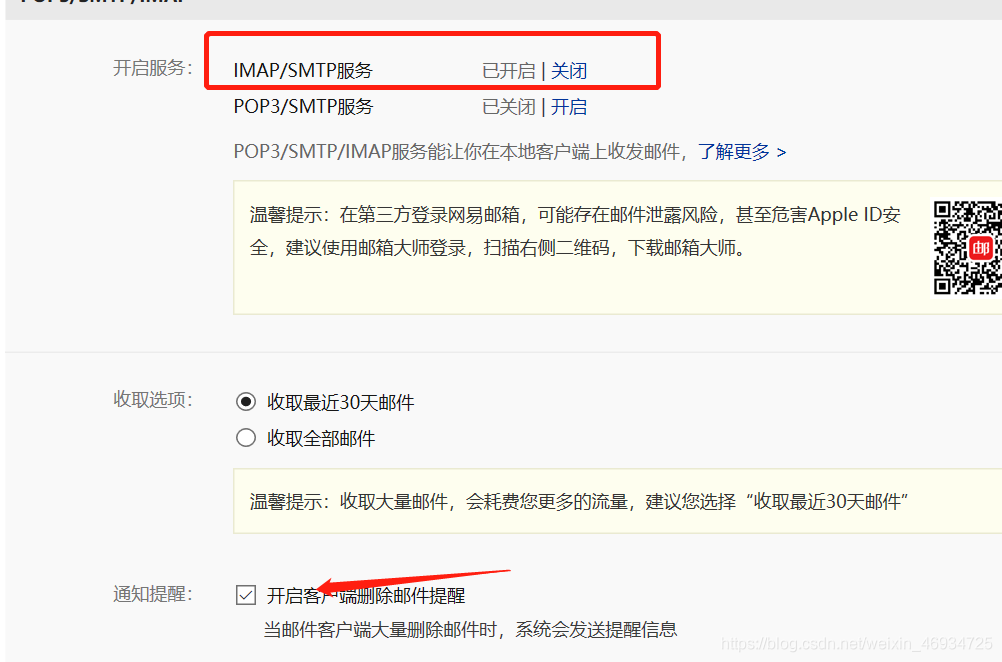Click the IMAP/SMTP服务 label text
Viewport: 1002px width, 662px height.
click(x=303, y=70)
